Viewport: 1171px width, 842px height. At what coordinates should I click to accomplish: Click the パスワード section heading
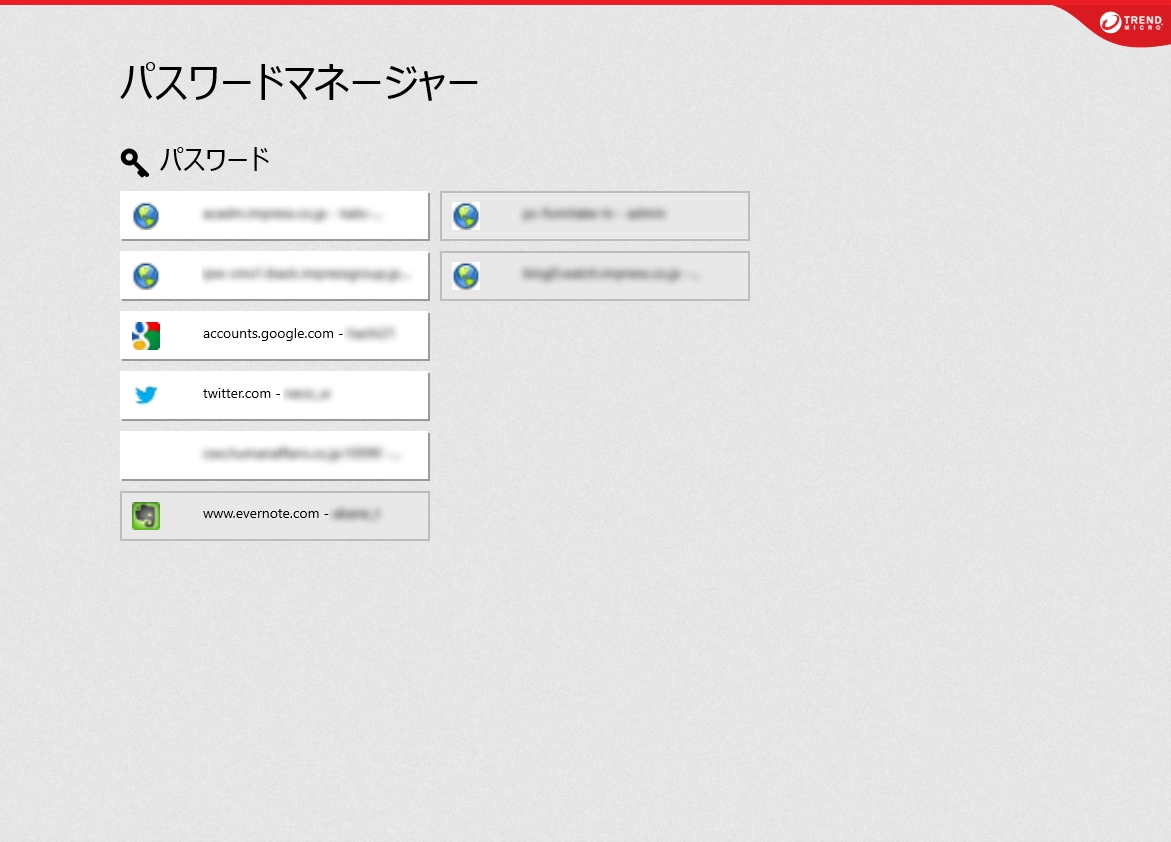tap(215, 159)
